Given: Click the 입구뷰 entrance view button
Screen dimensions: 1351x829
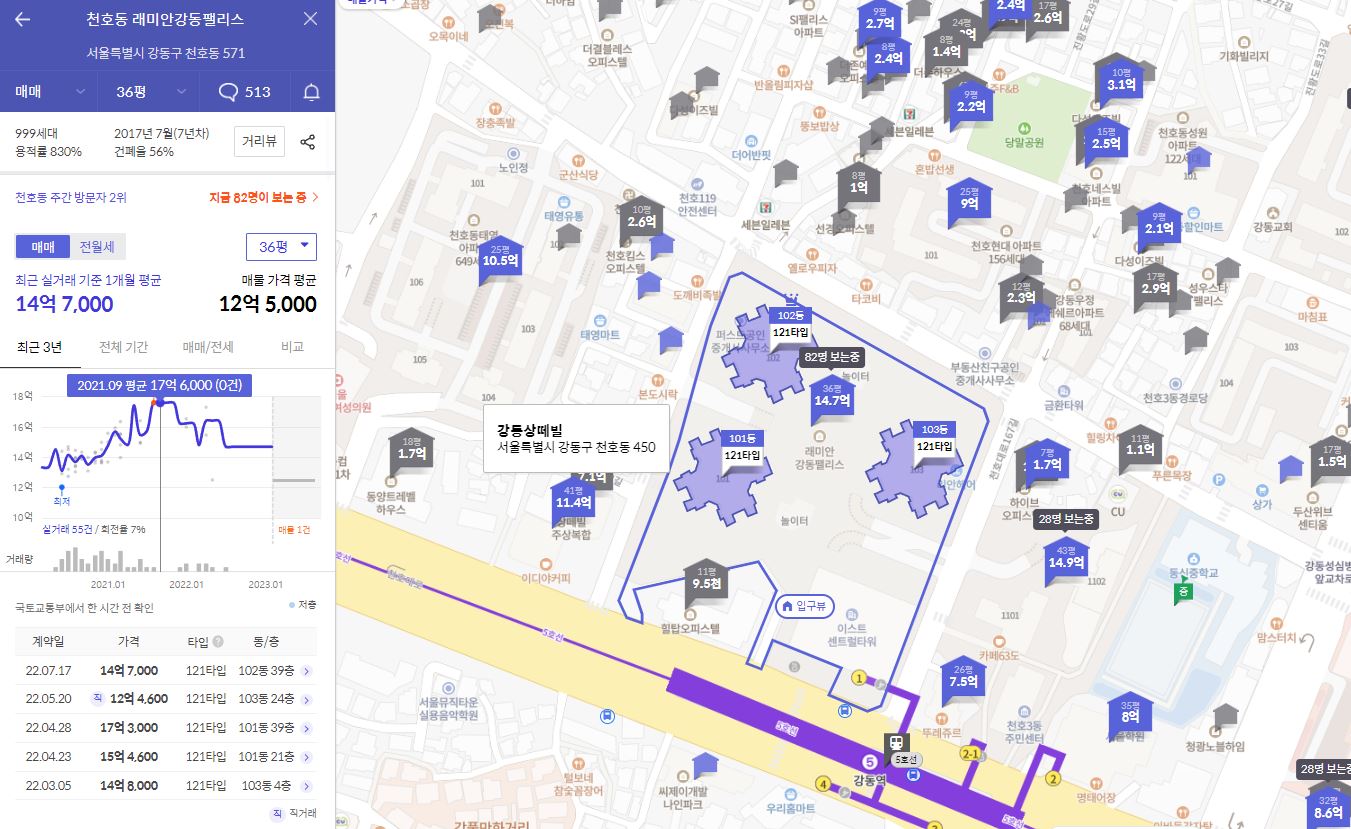Looking at the screenshot, I should click(x=806, y=606).
